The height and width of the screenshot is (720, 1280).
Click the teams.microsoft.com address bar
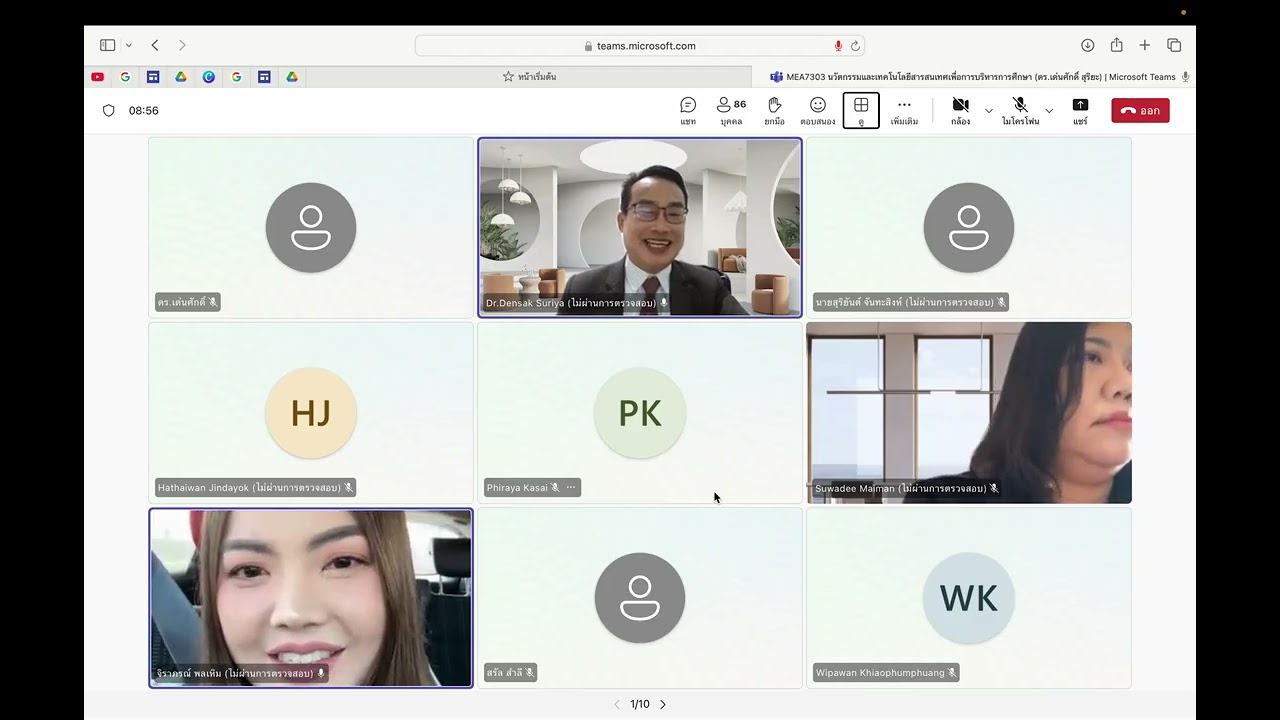coord(640,46)
